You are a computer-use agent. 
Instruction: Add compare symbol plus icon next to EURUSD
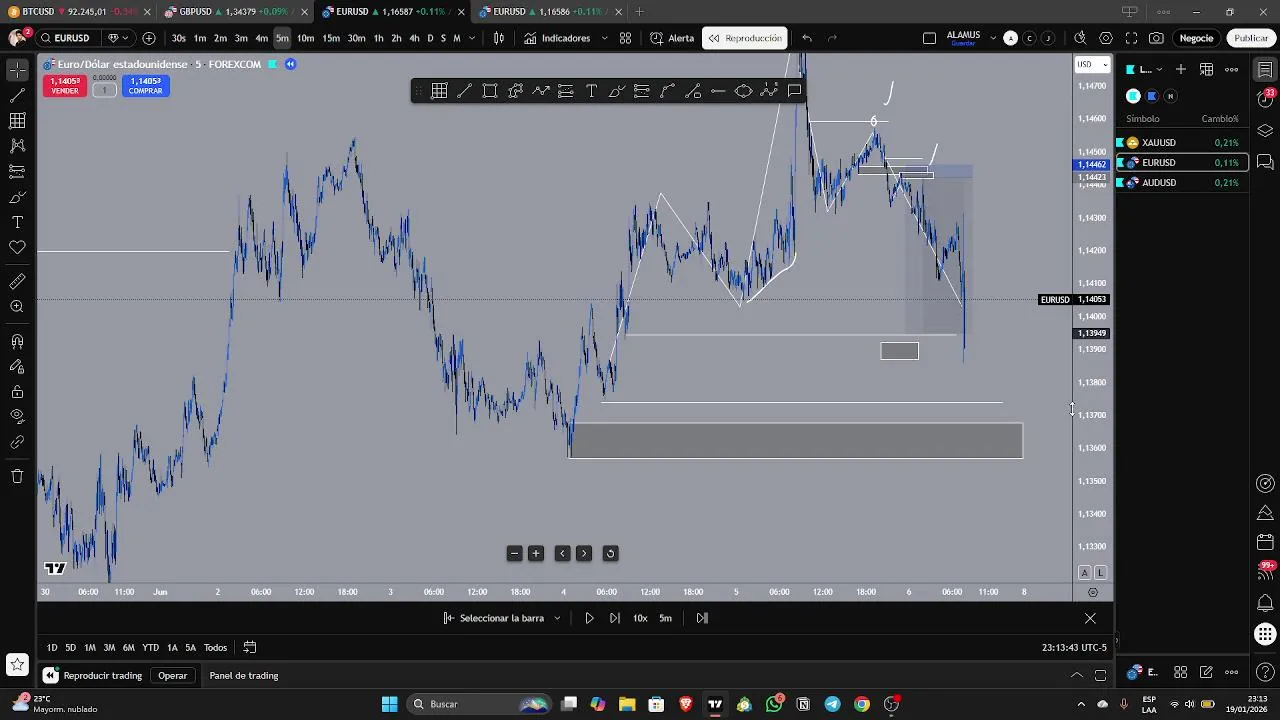pos(149,38)
